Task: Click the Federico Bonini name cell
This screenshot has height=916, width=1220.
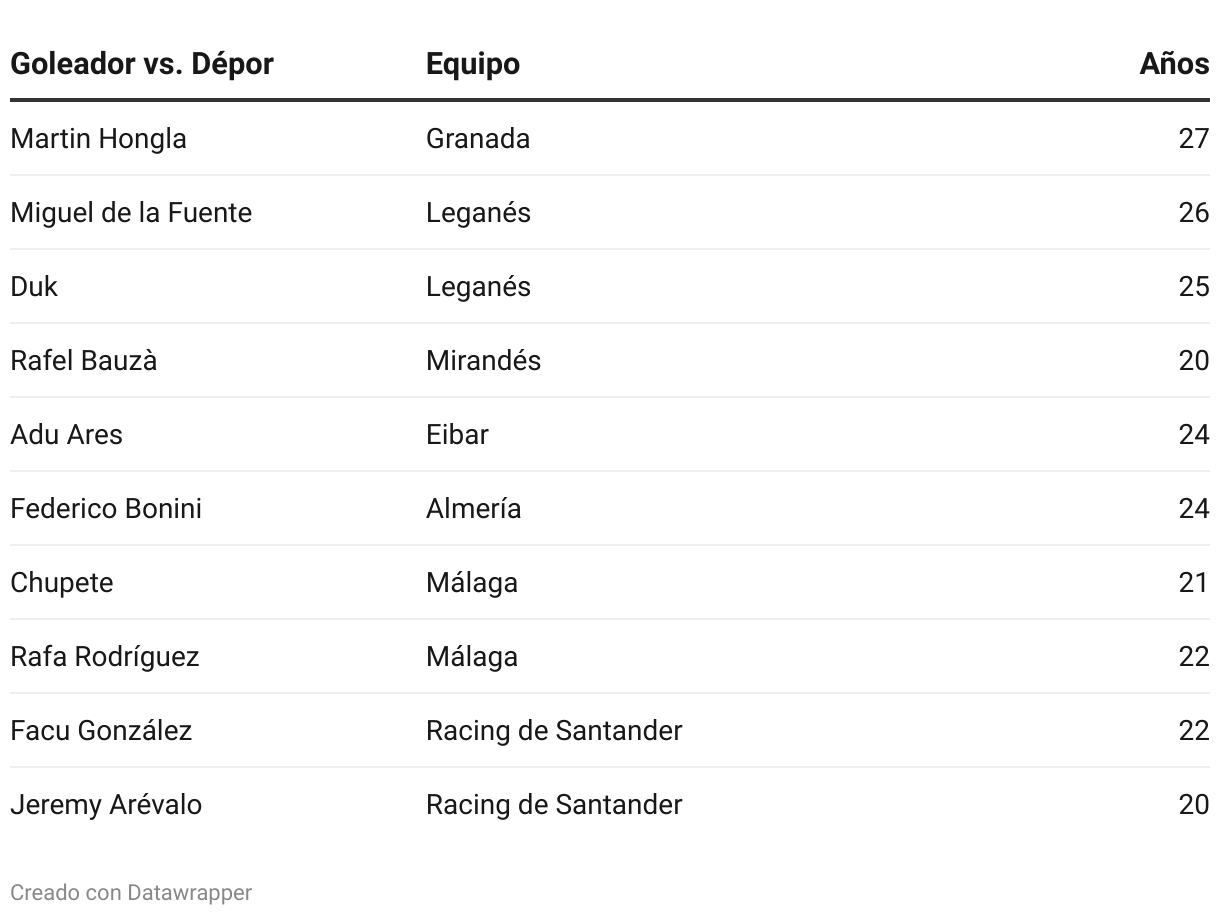Action: 106,508
